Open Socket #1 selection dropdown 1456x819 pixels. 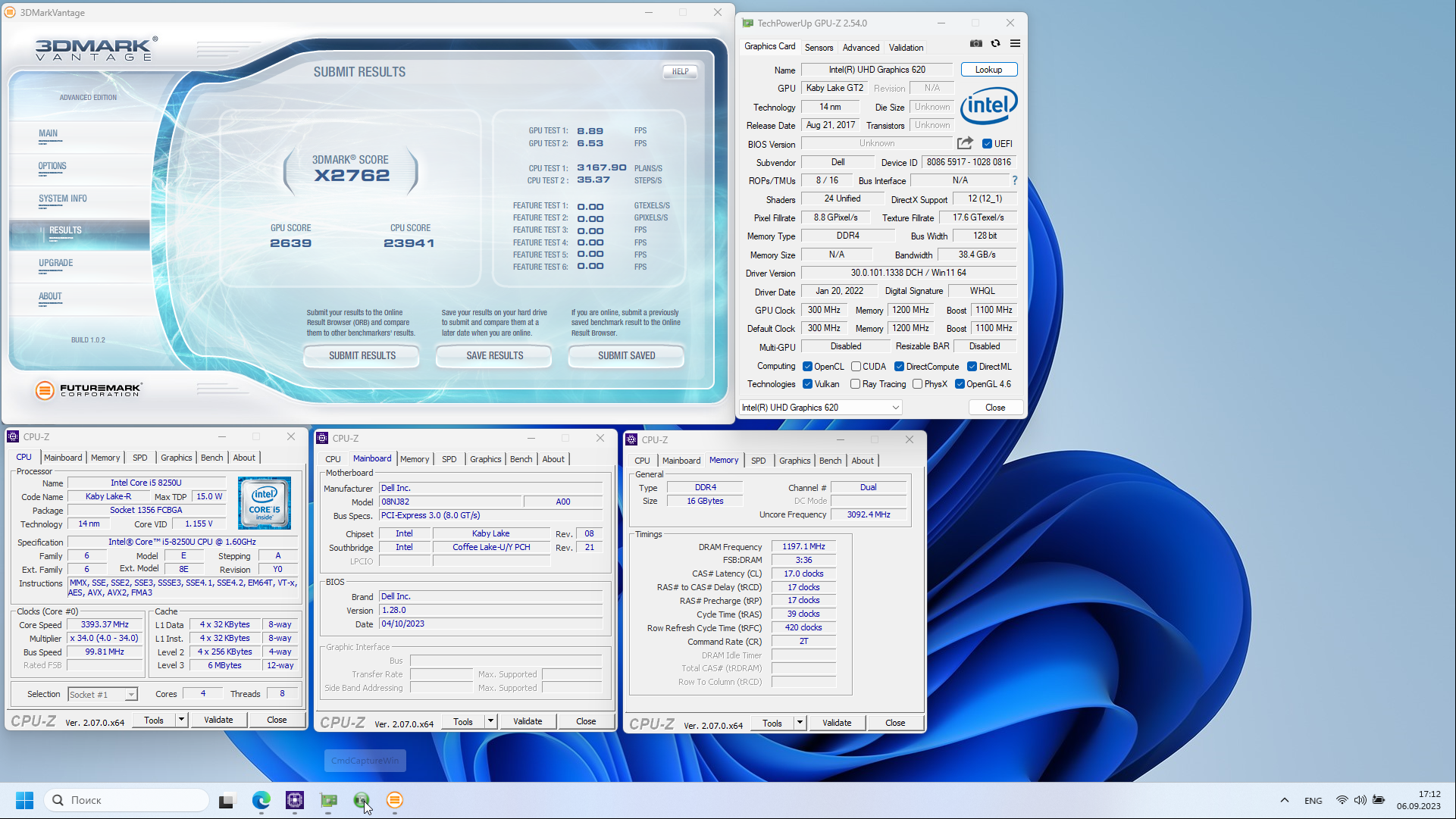102,695
